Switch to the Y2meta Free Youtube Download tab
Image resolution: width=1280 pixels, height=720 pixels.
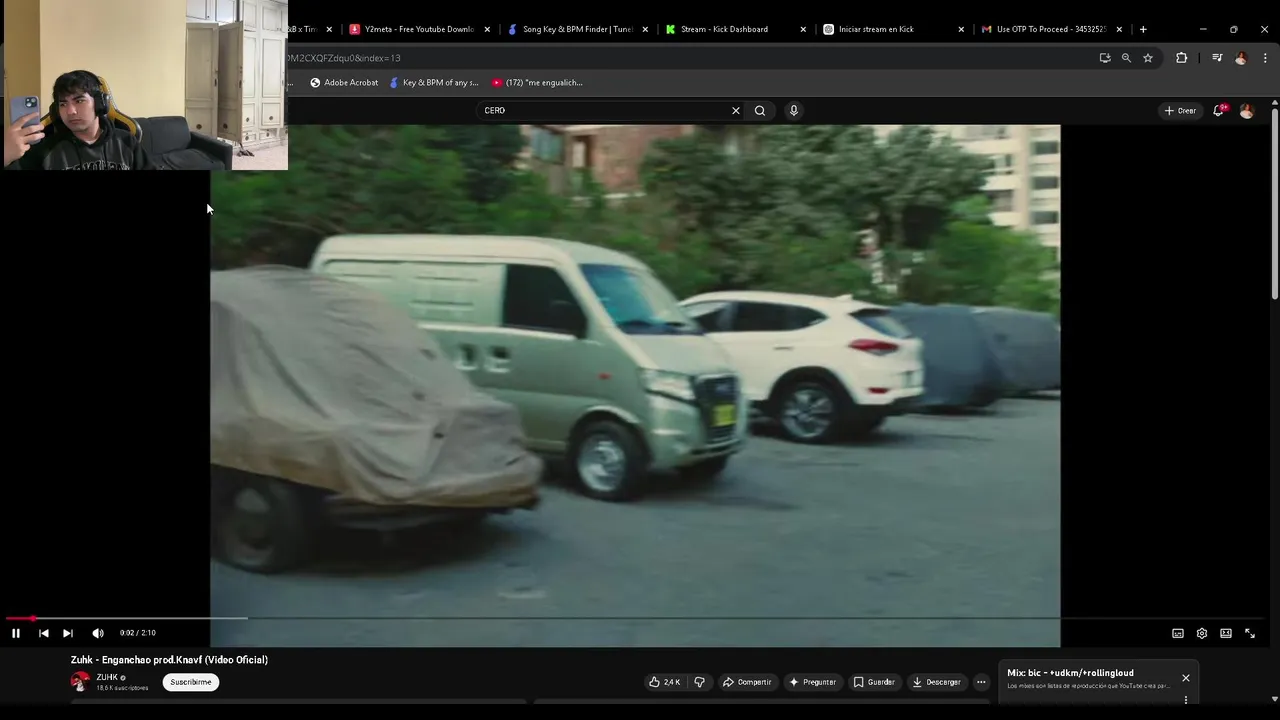point(410,29)
